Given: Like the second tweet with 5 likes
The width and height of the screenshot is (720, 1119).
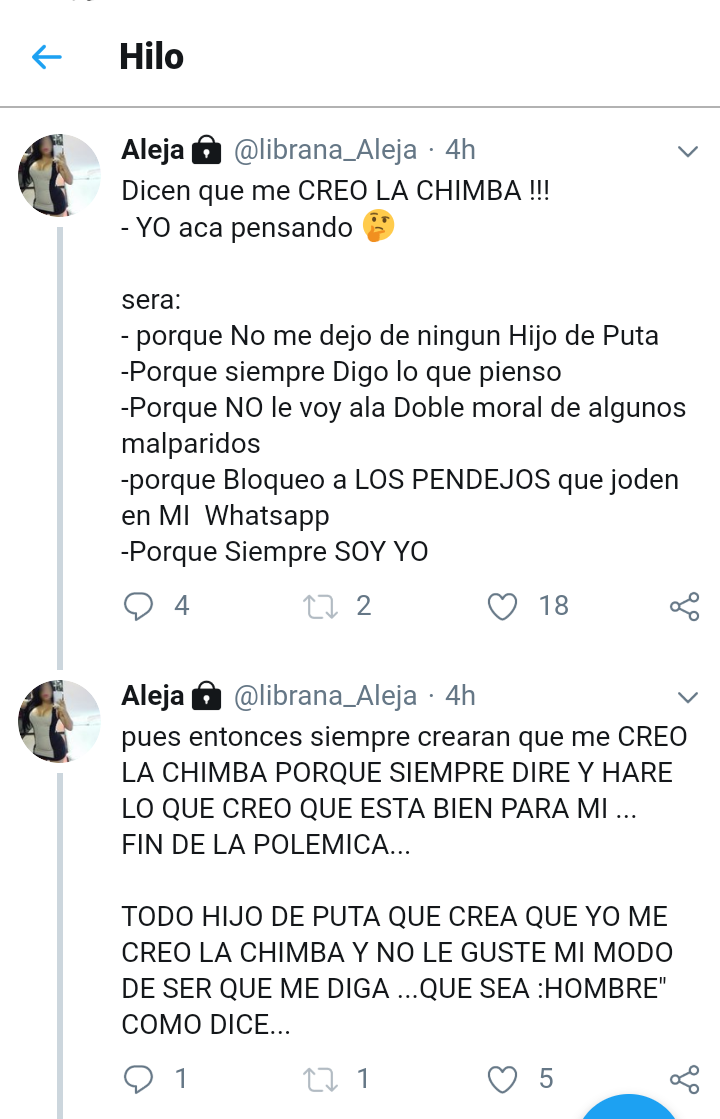Looking at the screenshot, I should 502,1079.
